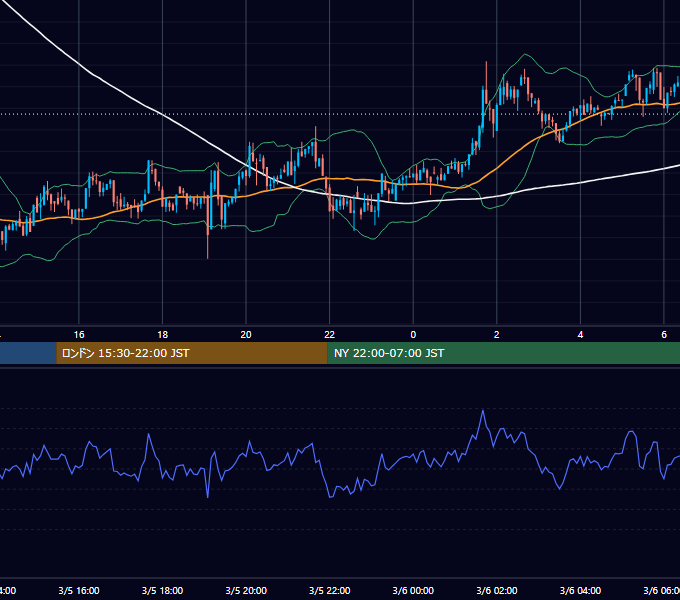Click the 3/5 18:00 time label
This screenshot has width=680, height=600.
tap(162, 590)
